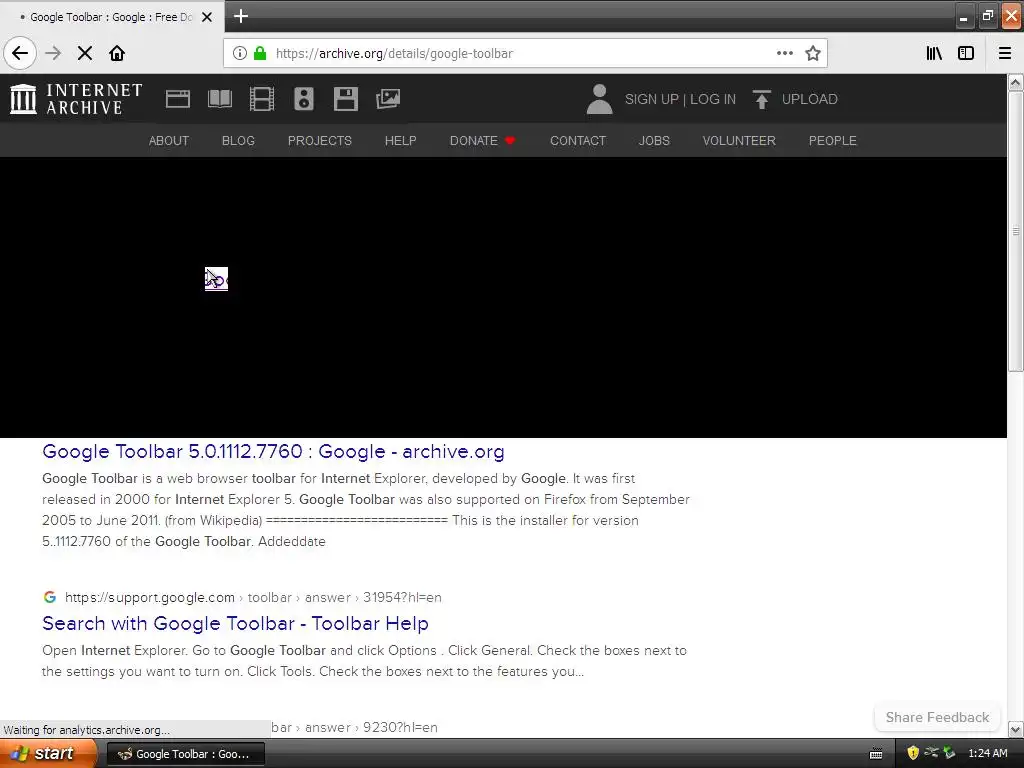Show site information icon in address bar
1024x768 pixels.
pos(240,53)
